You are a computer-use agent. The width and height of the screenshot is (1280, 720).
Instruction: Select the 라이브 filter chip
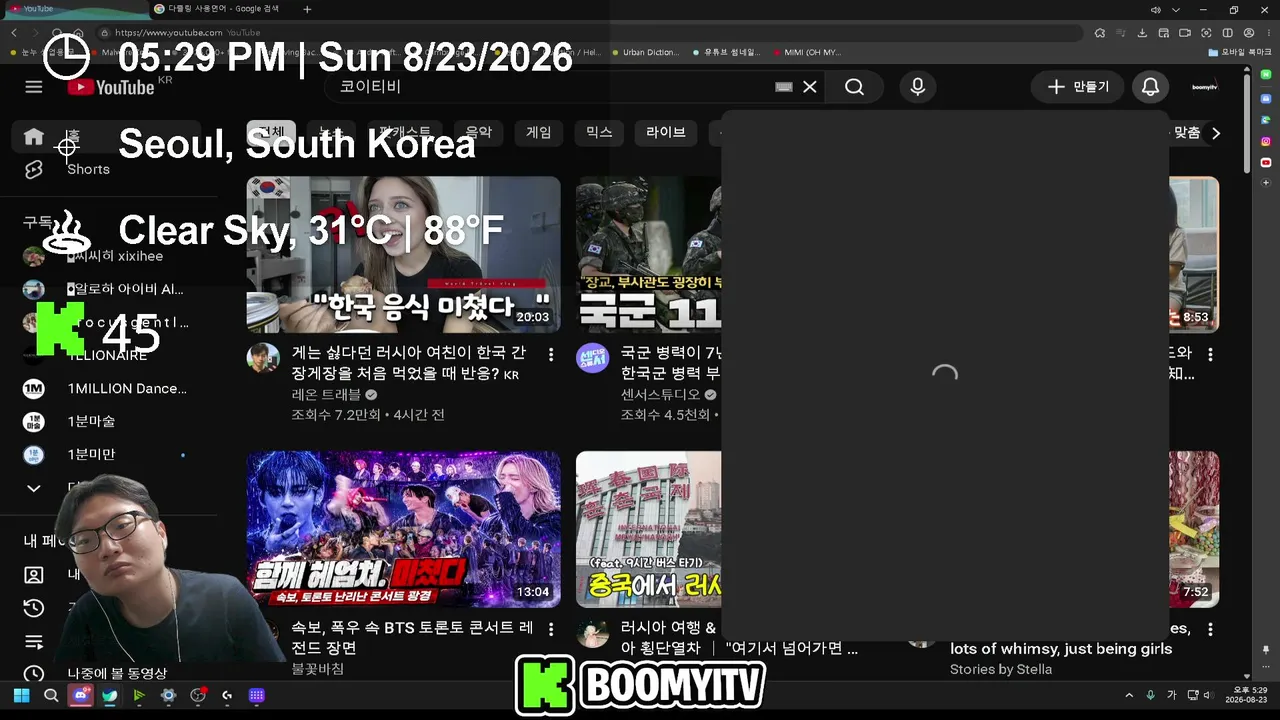click(x=666, y=132)
